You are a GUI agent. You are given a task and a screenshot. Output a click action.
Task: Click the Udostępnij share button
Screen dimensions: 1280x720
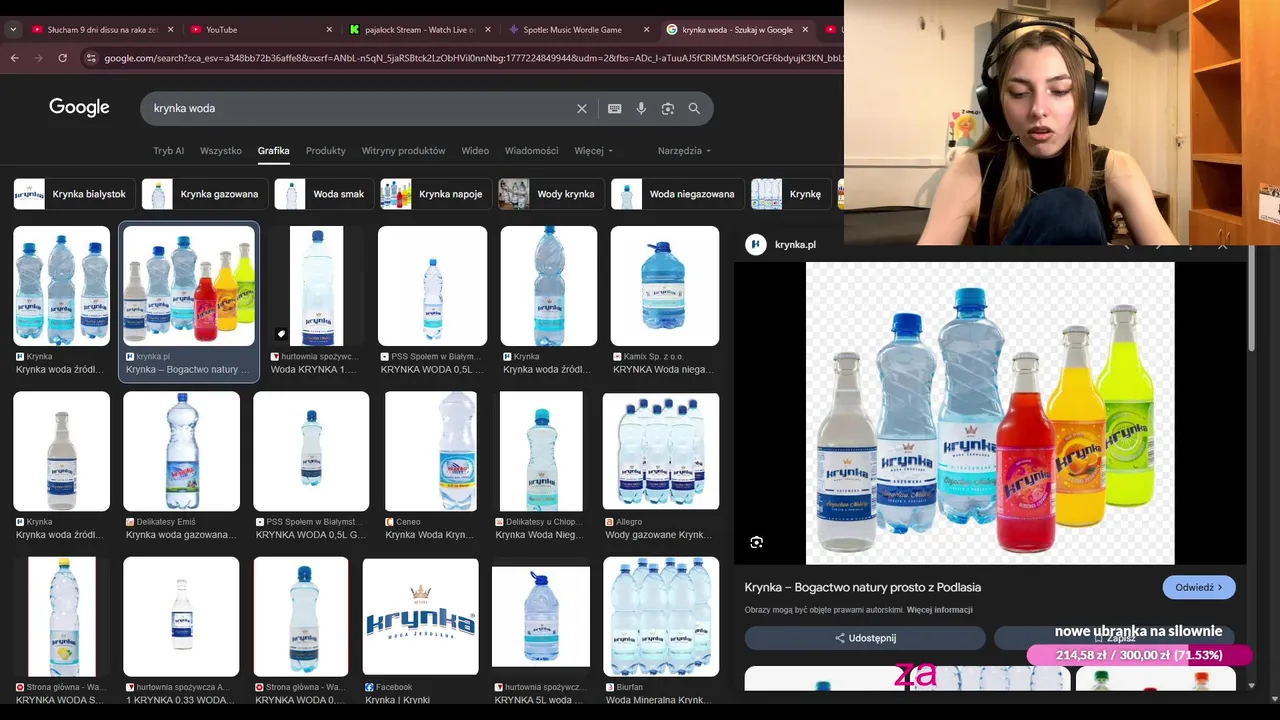coord(866,638)
